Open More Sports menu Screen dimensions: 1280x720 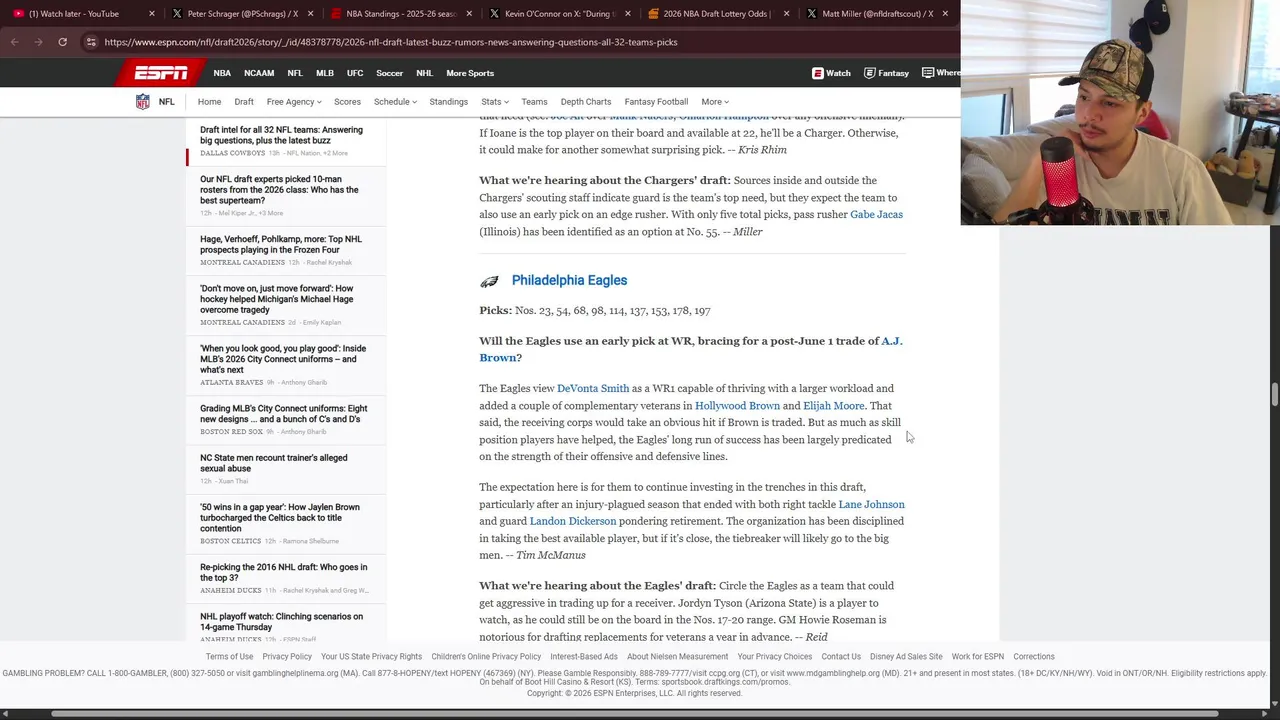pyautogui.click(x=470, y=73)
